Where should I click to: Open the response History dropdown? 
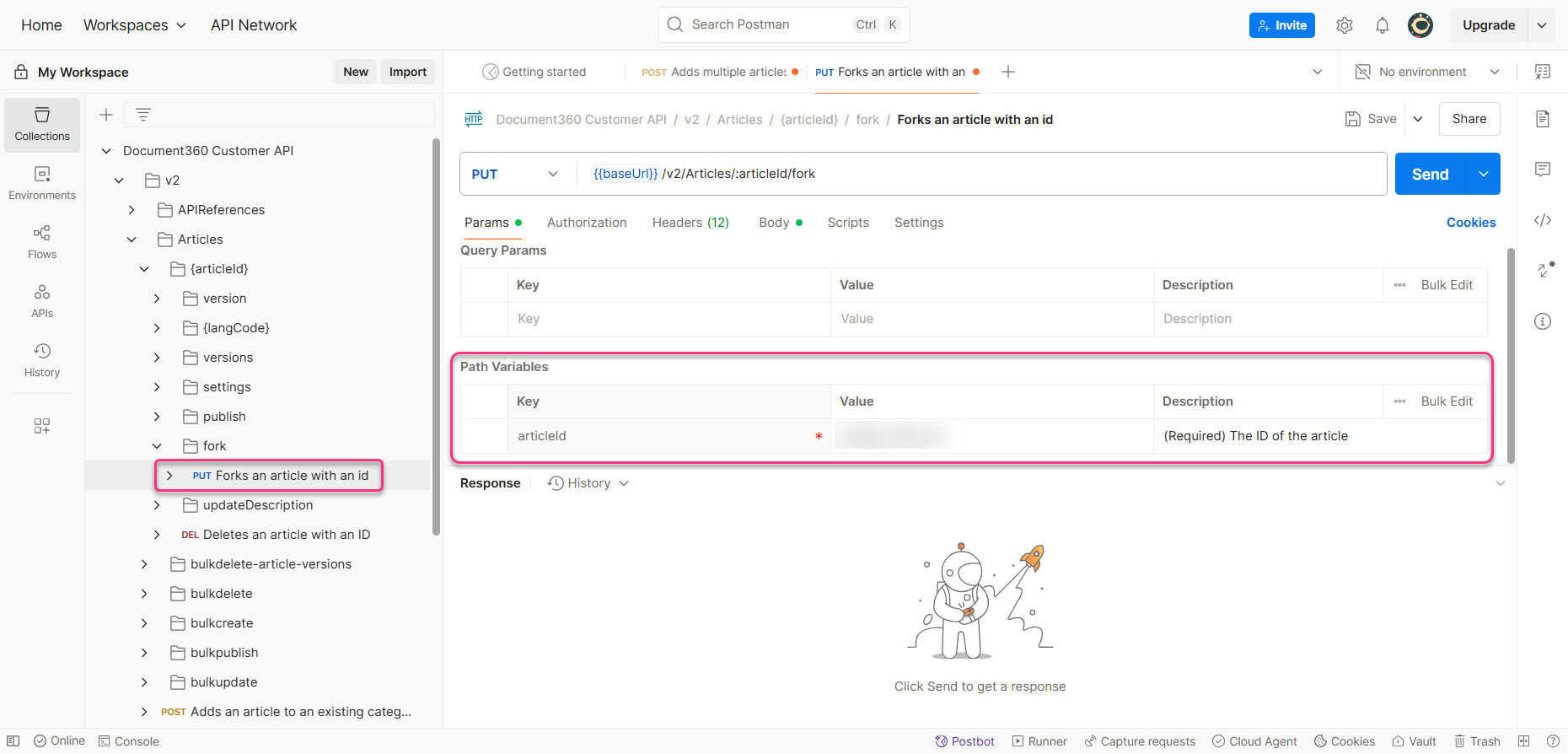[x=588, y=483]
